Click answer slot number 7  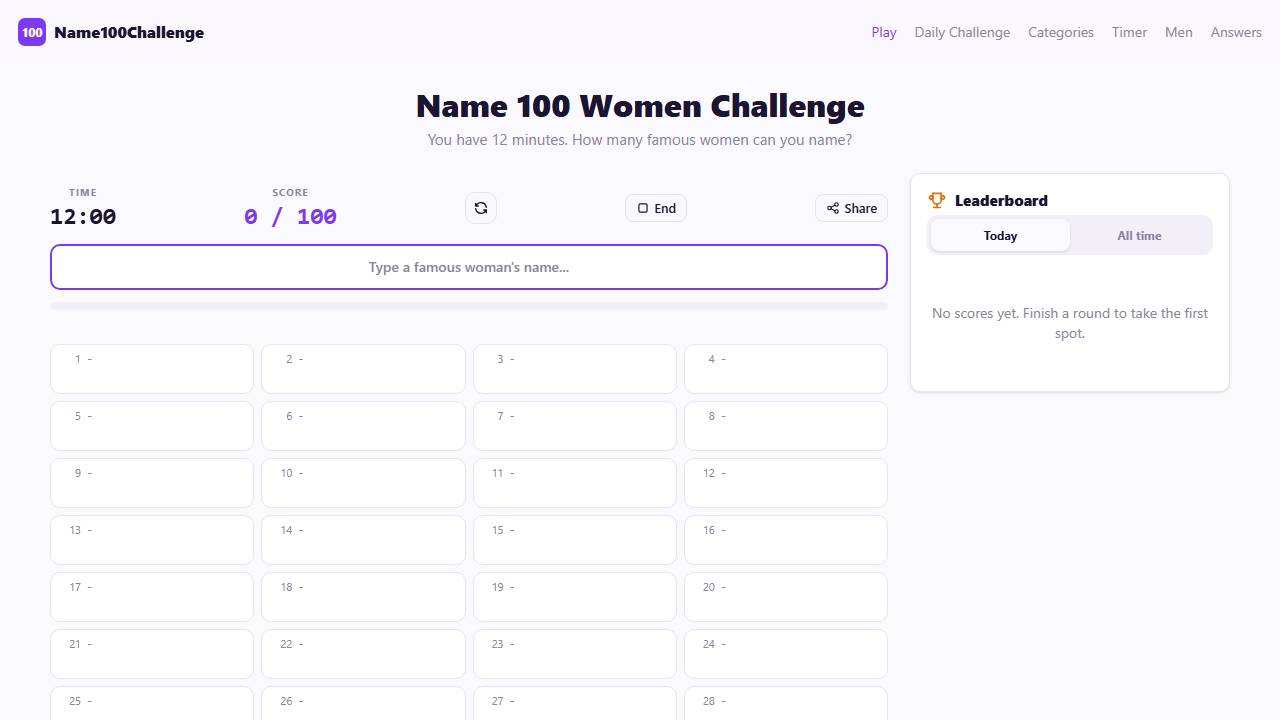pos(575,426)
